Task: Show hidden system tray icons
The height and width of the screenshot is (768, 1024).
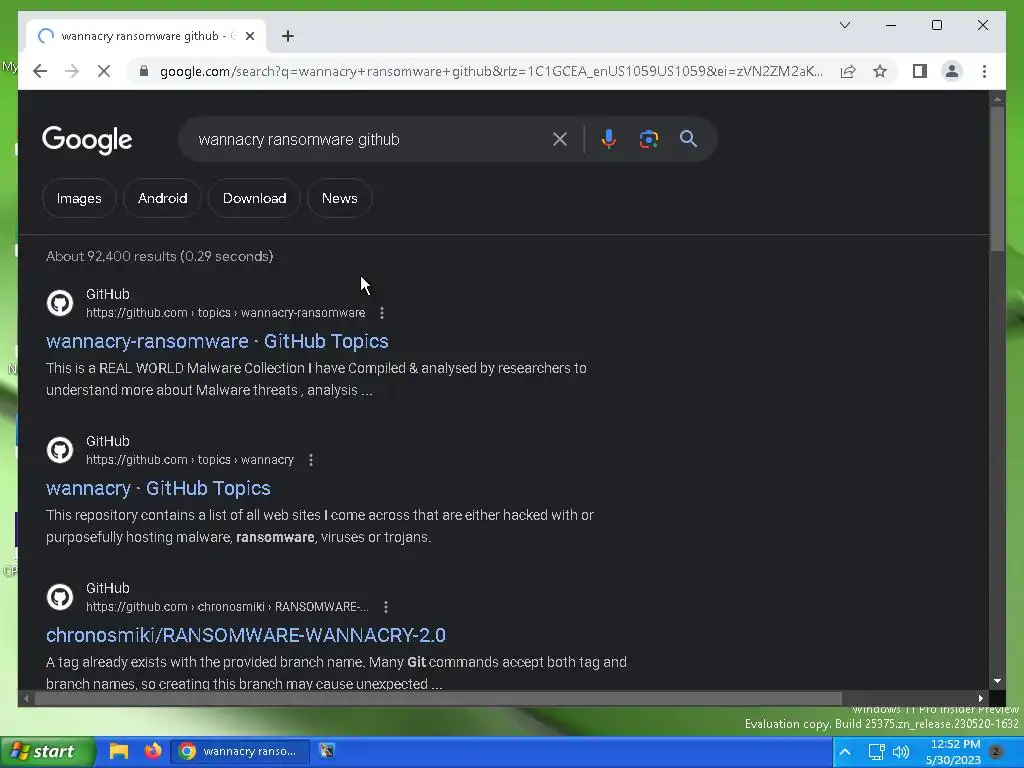Action: [844, 752]
